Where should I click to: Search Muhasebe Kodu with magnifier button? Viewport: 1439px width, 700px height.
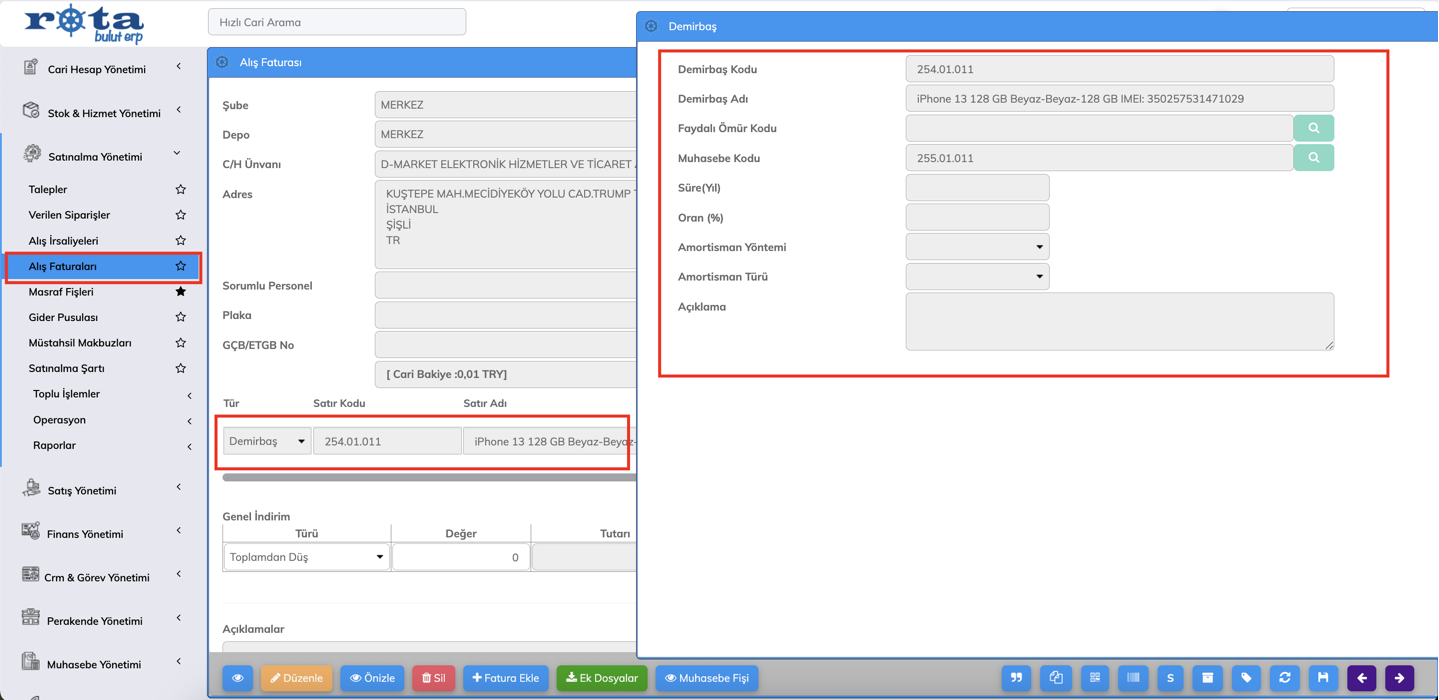click(1313, 158)
